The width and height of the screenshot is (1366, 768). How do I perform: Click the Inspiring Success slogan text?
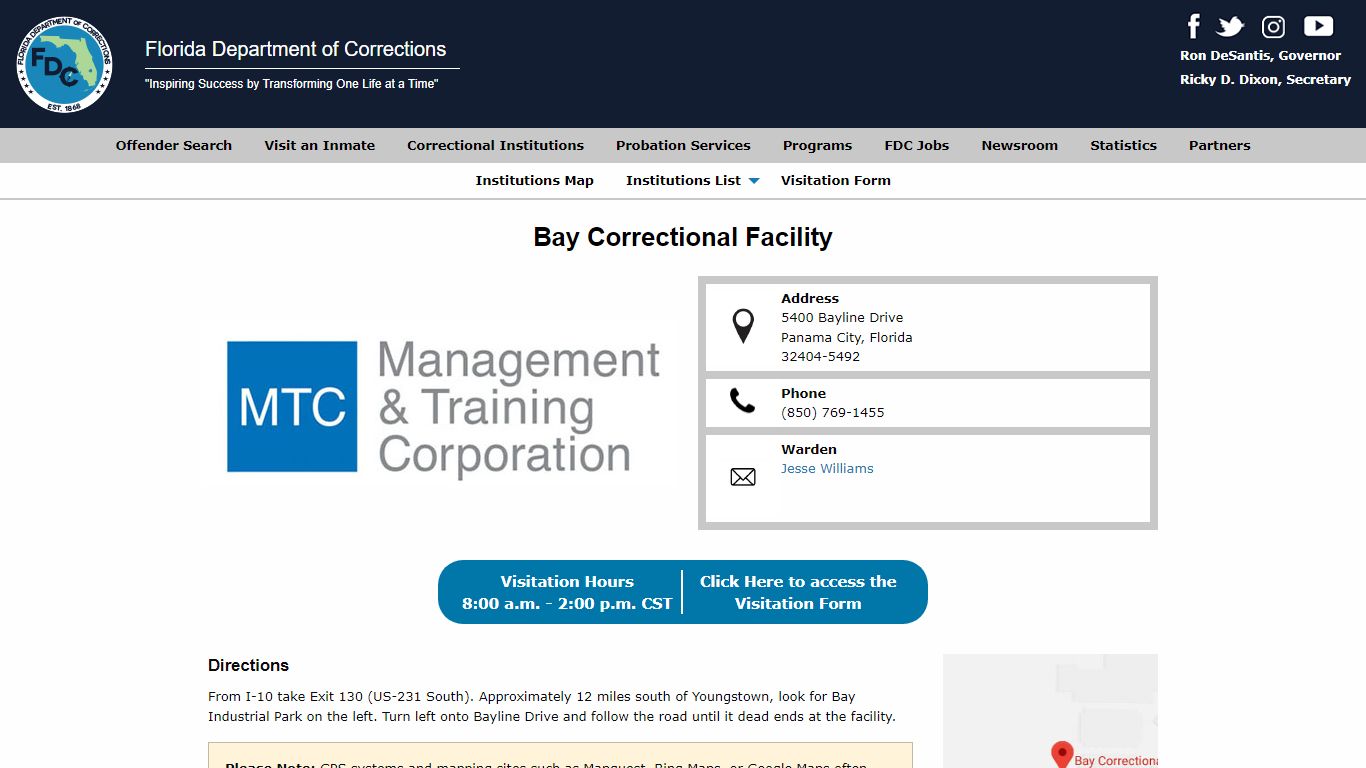pos(292,84)
